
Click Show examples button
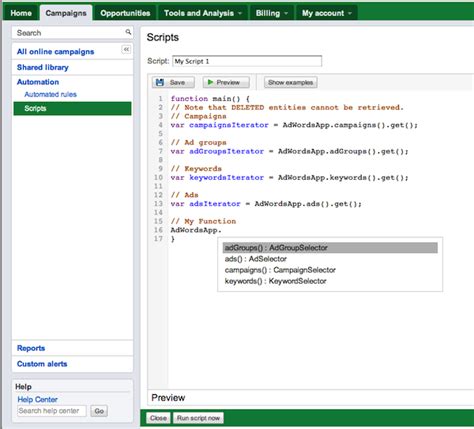290,82
